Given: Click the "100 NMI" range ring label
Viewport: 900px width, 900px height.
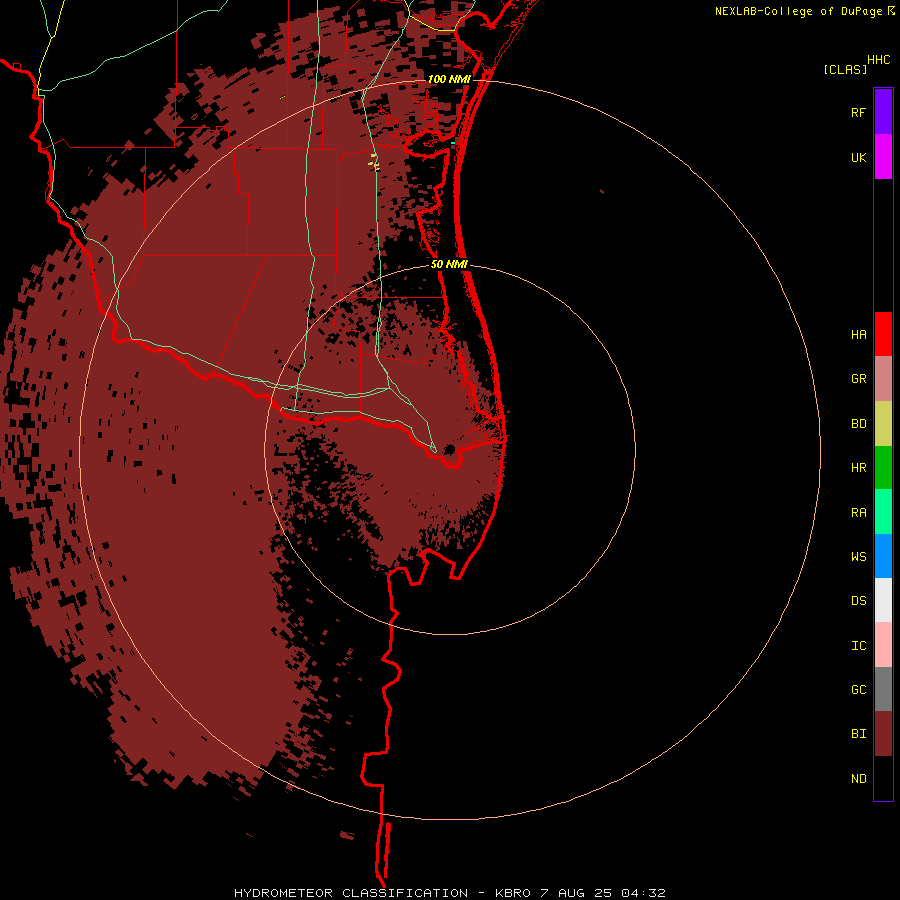Looking at the screenshot, I should 449,79.
